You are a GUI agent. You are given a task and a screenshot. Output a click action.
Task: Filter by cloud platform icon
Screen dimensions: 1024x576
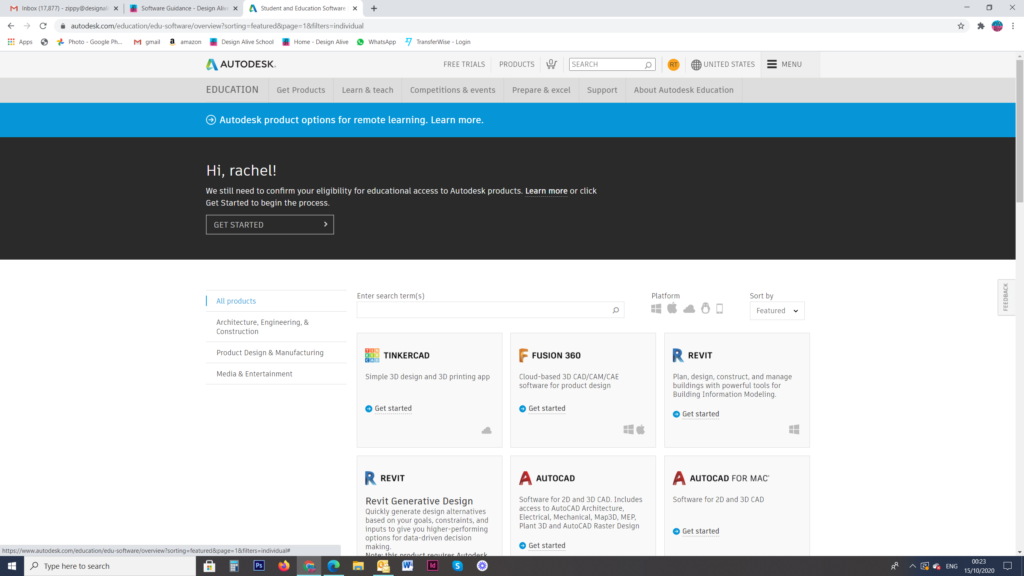[689, 309]
